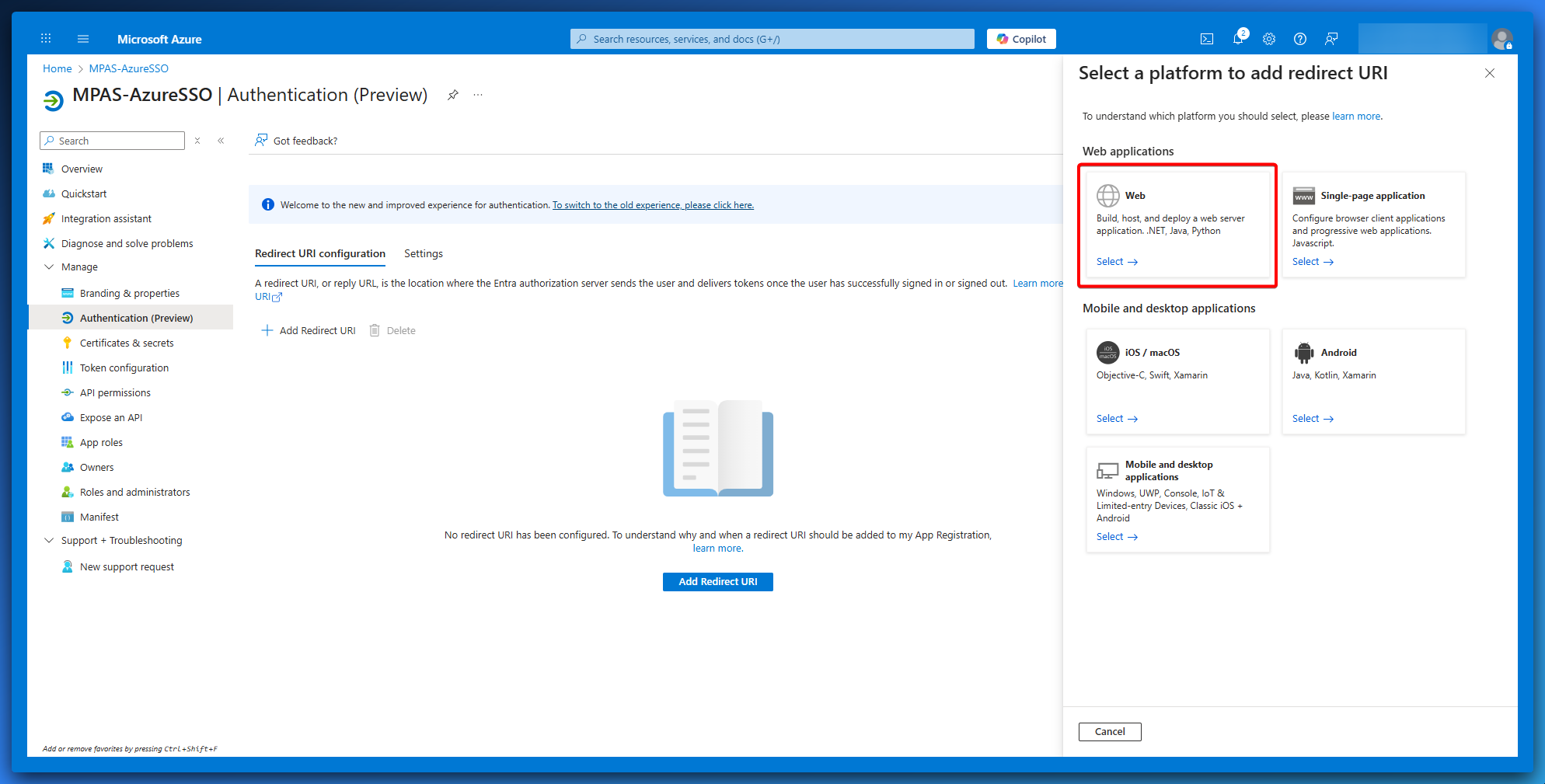Click the iOS / macOS platform icon
The width and height of the screenshot is (1545, 784).
coord(1108,353)
